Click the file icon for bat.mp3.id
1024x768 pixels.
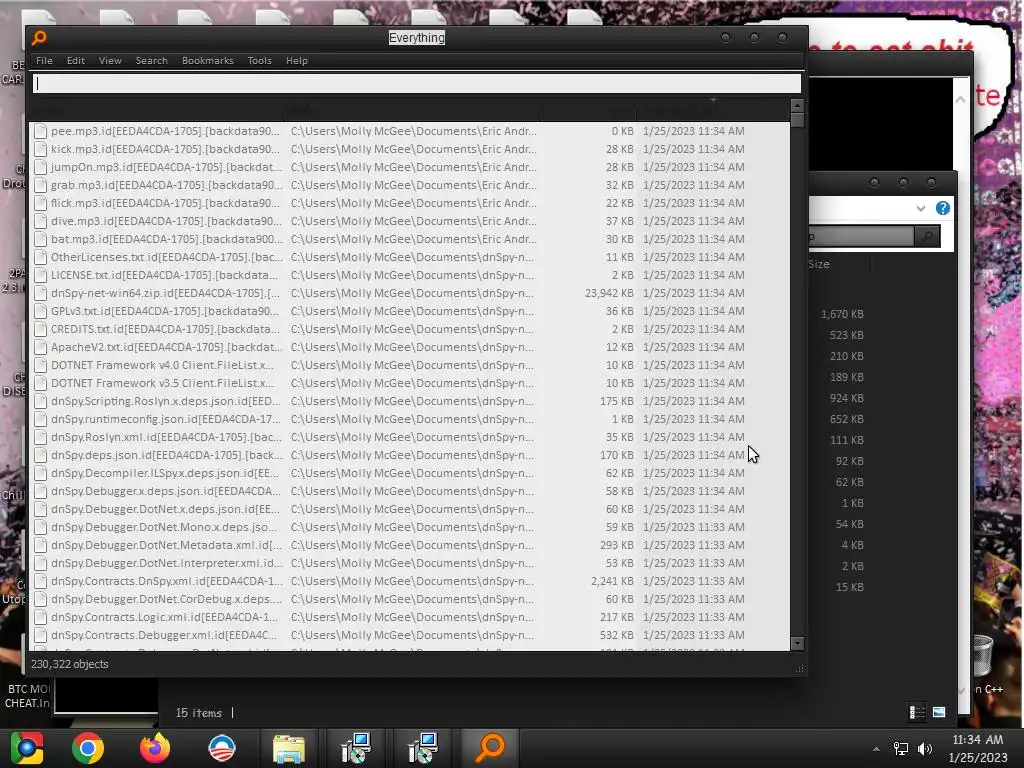(x=40, y=239)
